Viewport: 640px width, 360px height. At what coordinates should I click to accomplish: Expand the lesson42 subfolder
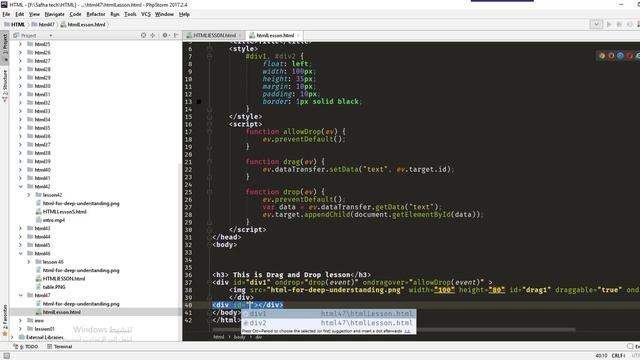click(x=29, y=195)
